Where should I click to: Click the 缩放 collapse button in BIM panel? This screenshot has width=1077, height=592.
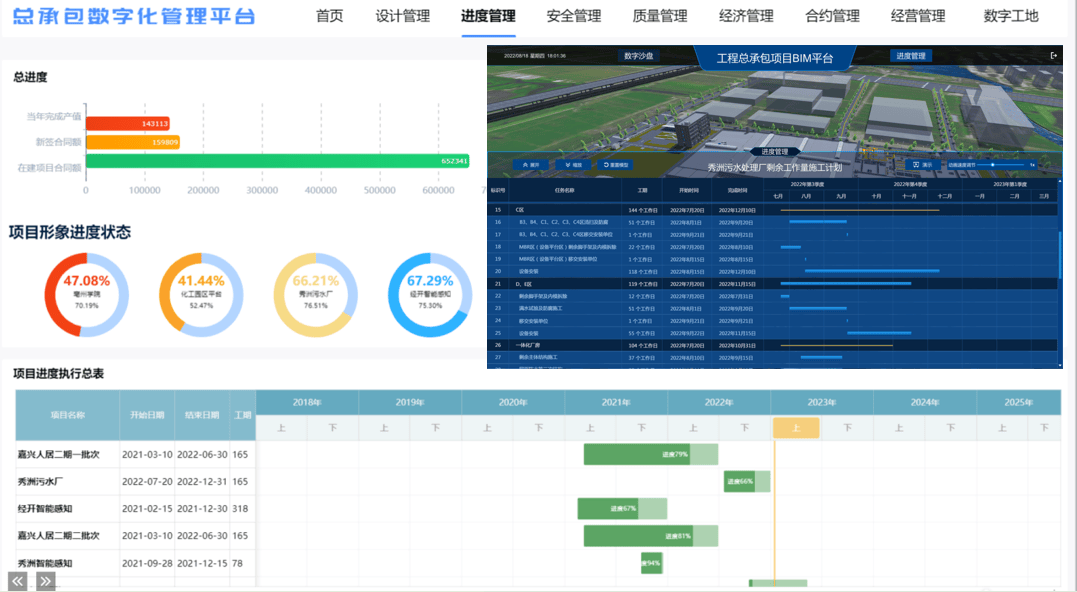tap(573, 165)
